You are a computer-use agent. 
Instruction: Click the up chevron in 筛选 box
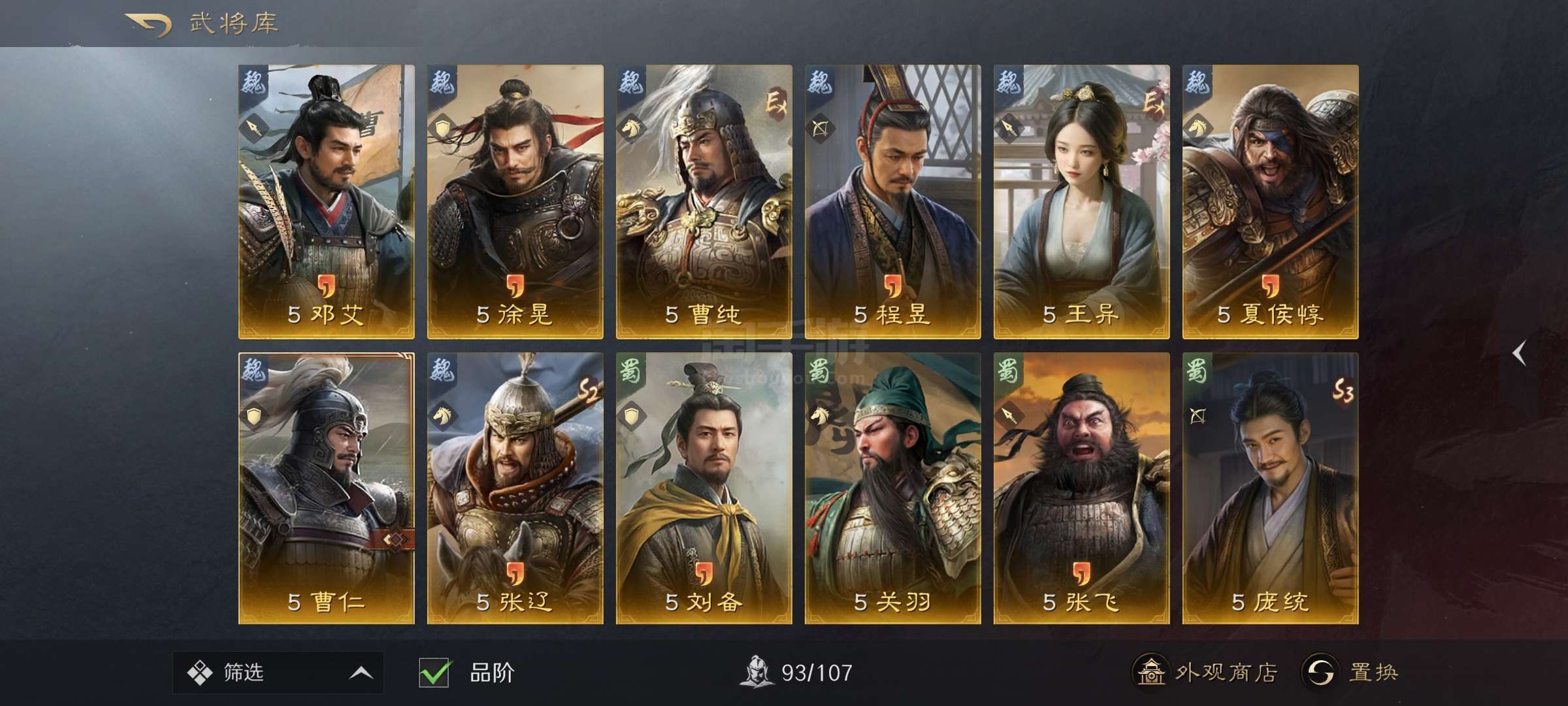(361, 673)
